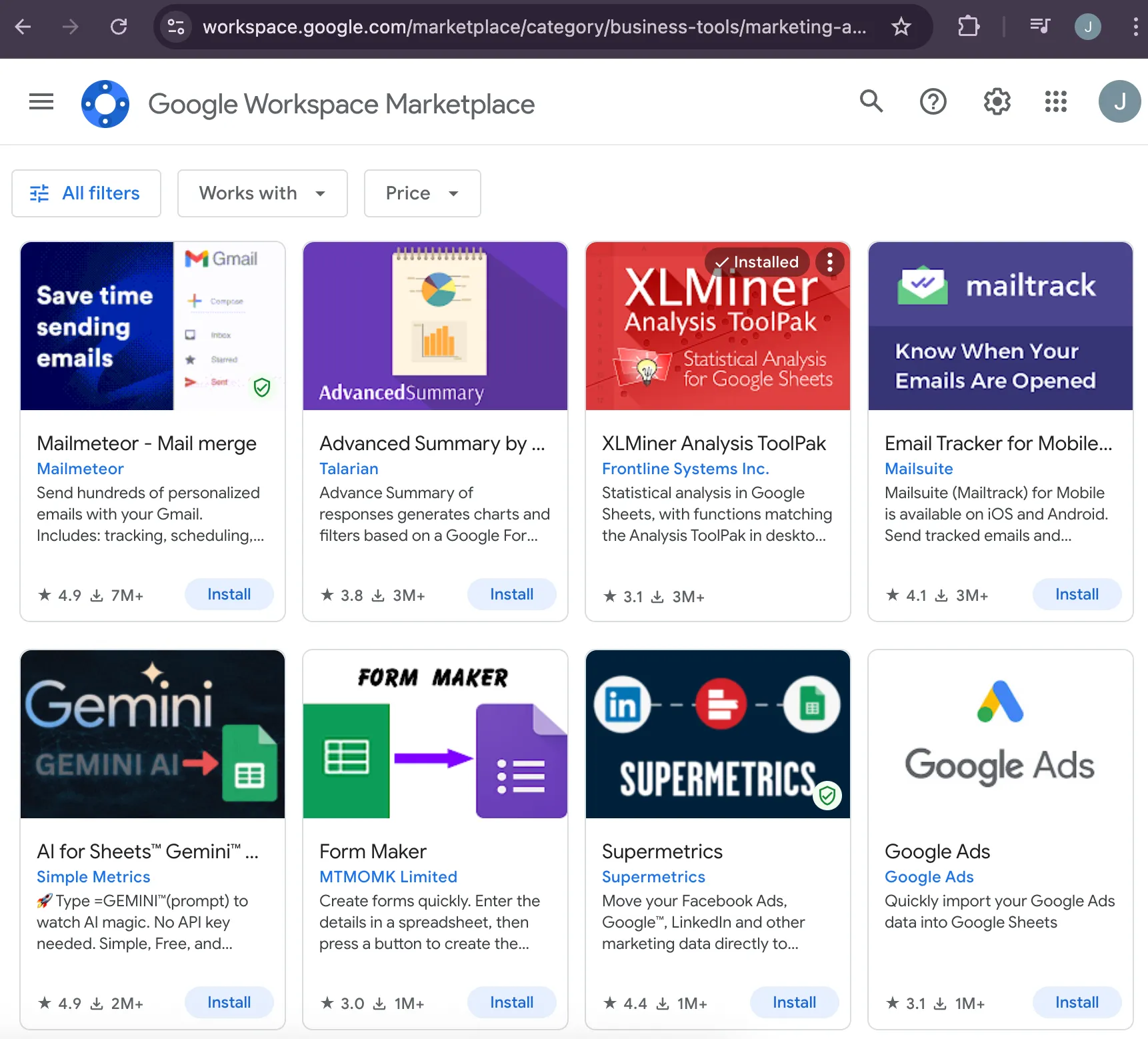Open the navigation hamburger menu
This screenshot has height=1039, width=1148.
(x=41, y=101)
